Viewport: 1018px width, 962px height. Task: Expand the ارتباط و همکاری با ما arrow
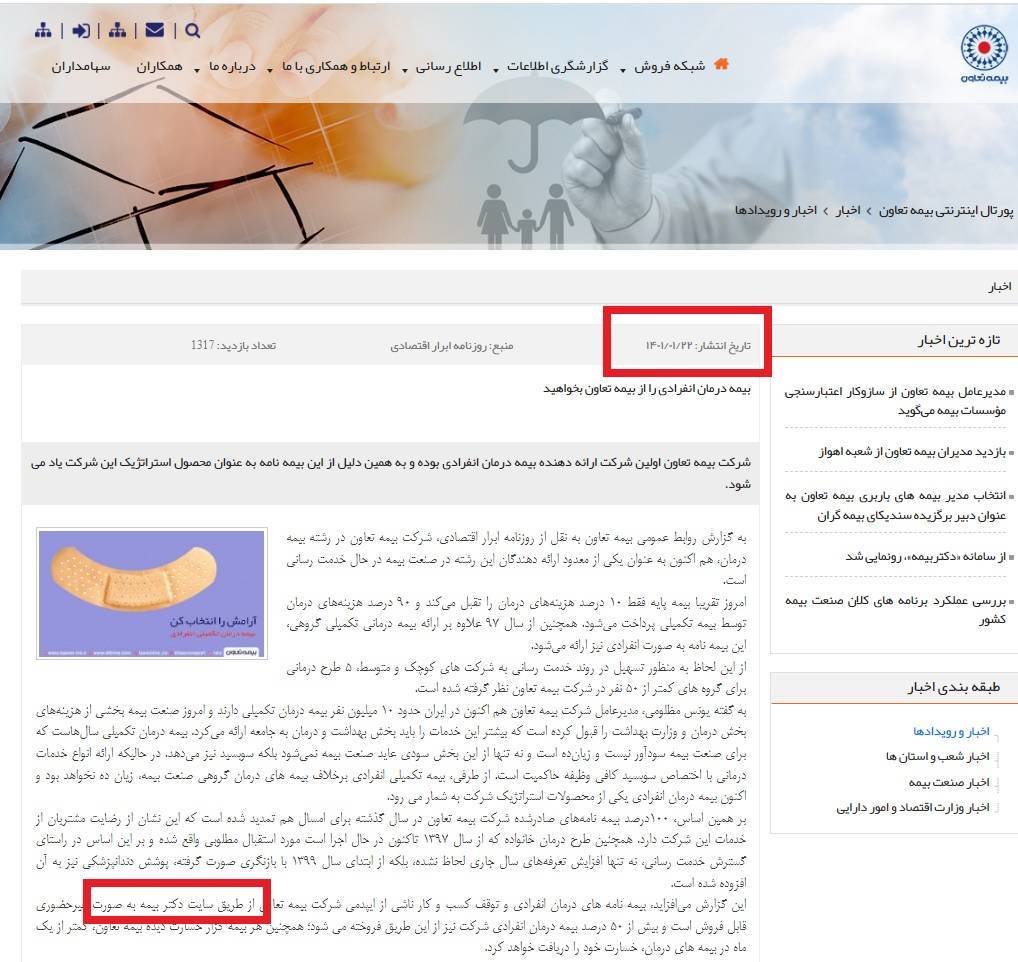point(270,69)
